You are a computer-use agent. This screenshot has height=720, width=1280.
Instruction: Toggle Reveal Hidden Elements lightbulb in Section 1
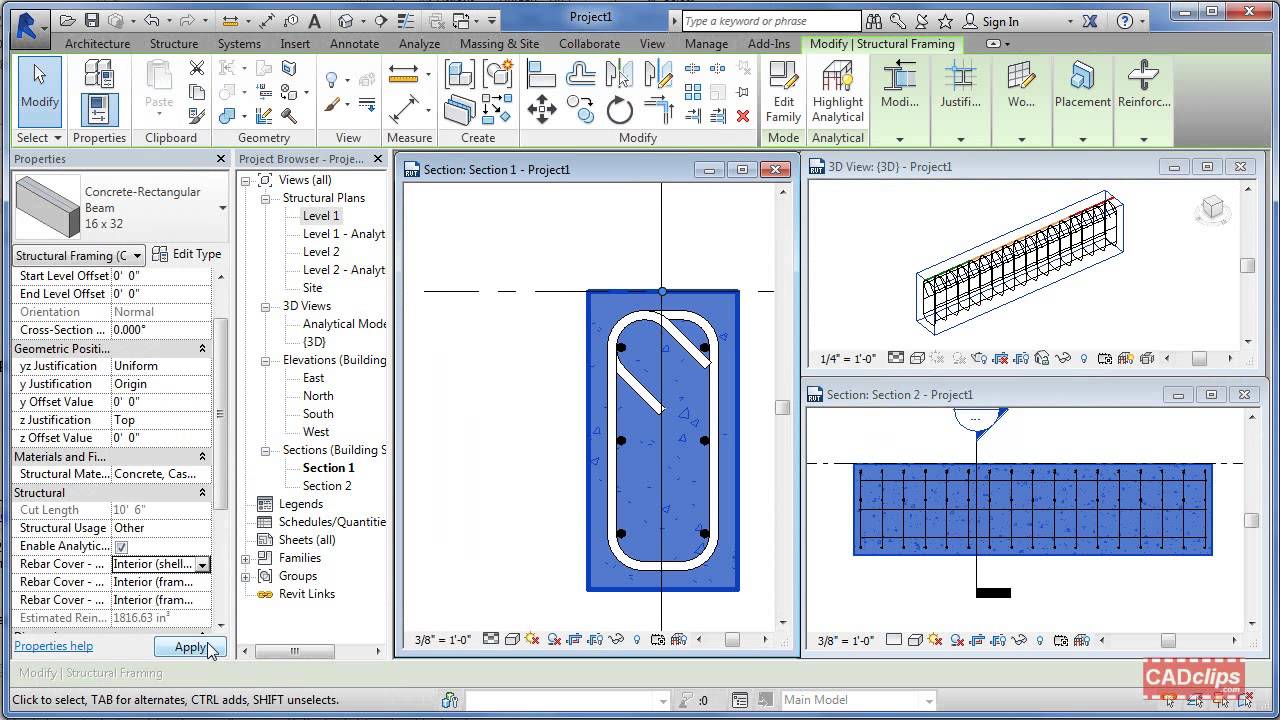pos(637,640)
